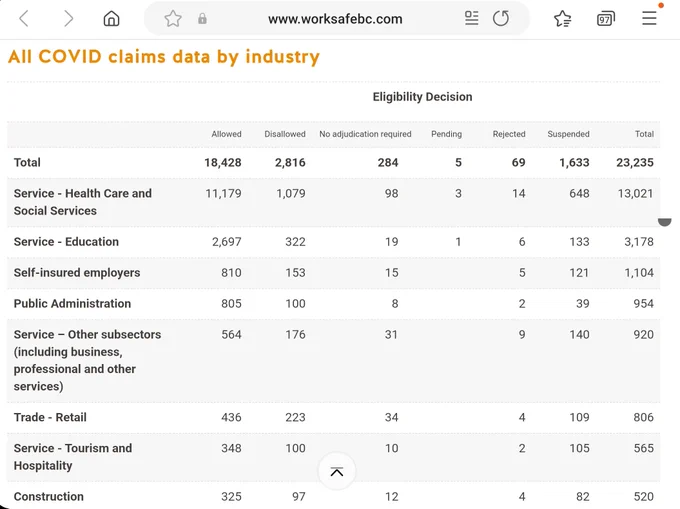This screenshot has height=509, width=680.
Task: Bookmark page using star in address bar
Action: [173, 19]
